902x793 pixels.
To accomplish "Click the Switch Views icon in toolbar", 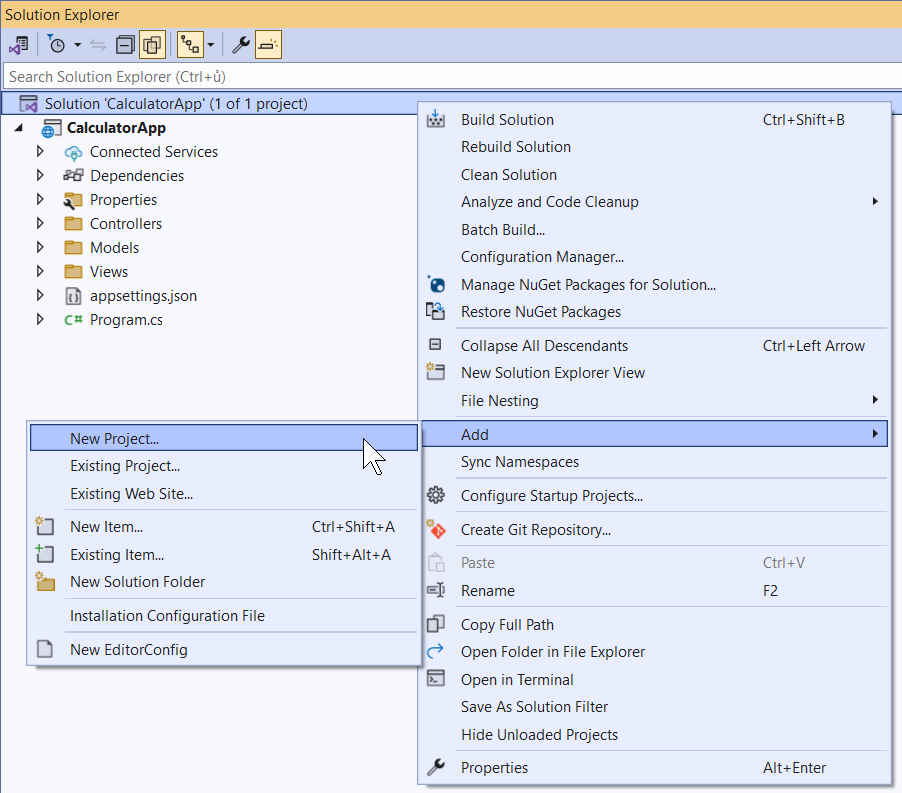I will [x=18, y=45].
